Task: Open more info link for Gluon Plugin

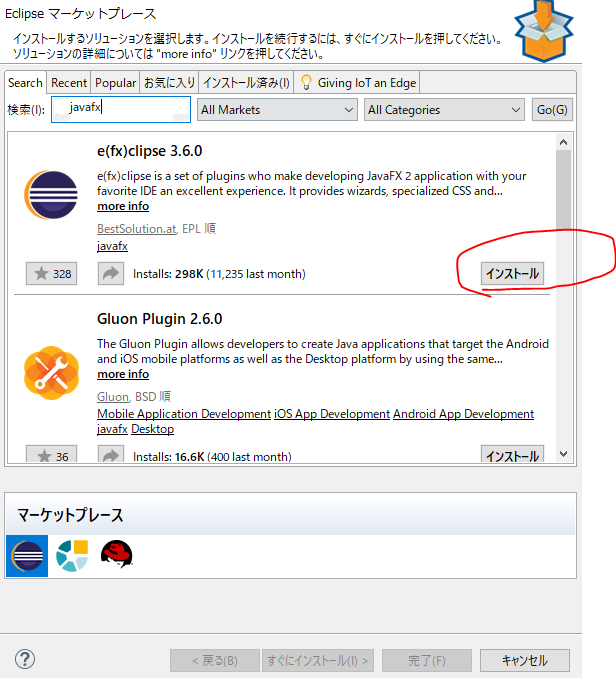Action: click(x=123, y=374)
